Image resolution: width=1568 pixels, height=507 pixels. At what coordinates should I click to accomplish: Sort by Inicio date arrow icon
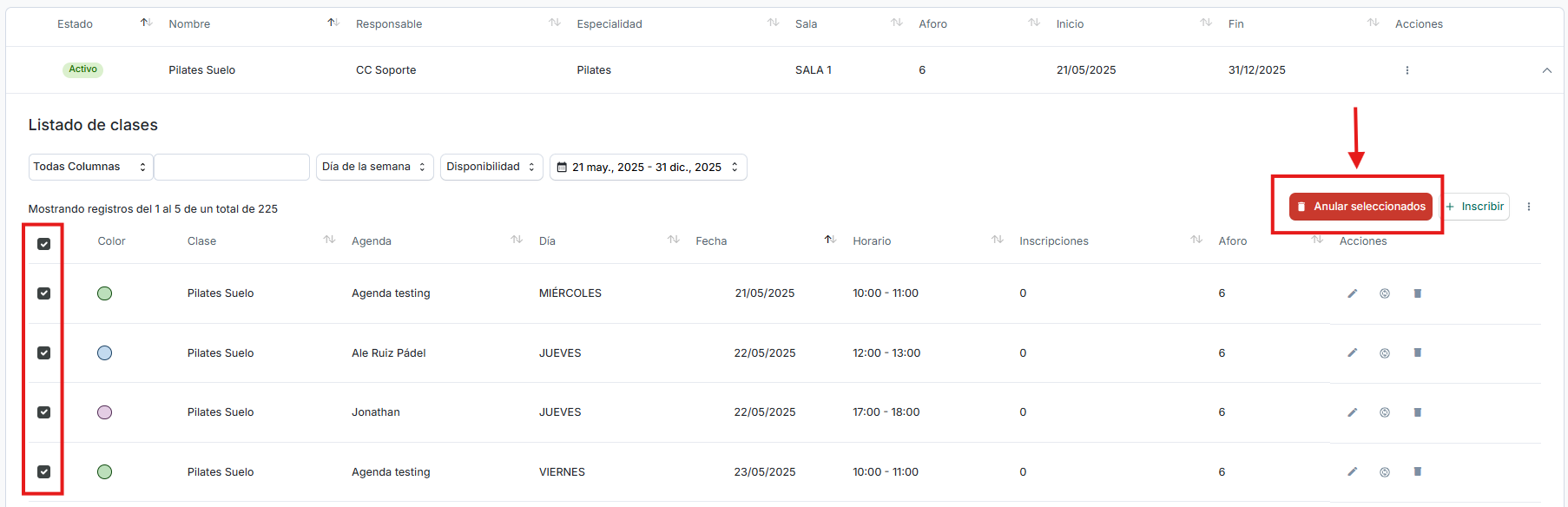click(x=1206, y=23)
